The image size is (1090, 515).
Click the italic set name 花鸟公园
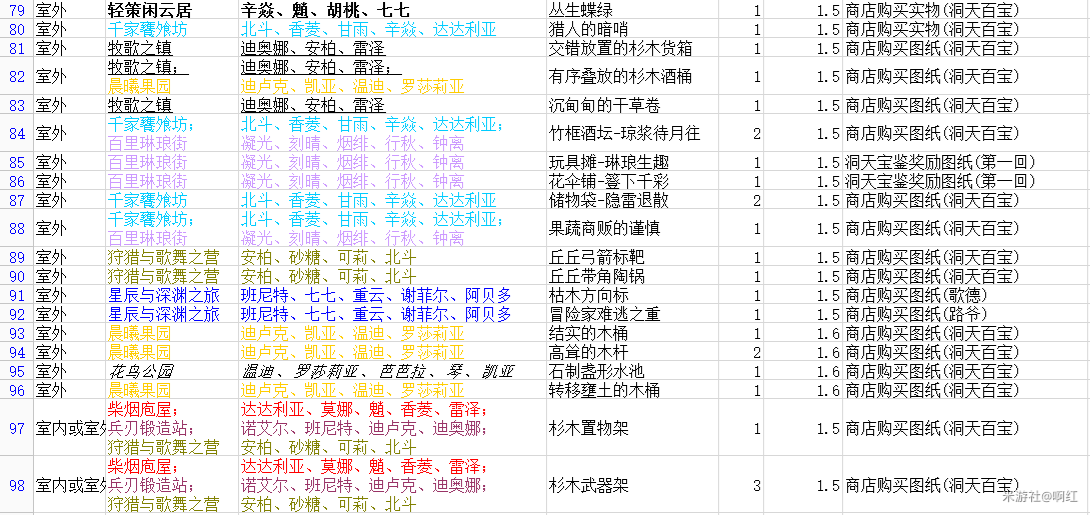(x=172, y=371)
